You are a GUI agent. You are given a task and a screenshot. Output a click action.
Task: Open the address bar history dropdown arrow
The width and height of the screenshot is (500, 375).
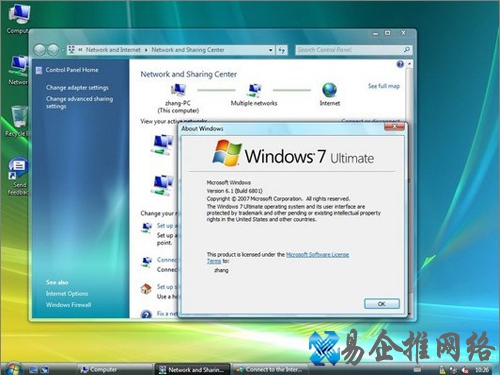pos(271,50)
